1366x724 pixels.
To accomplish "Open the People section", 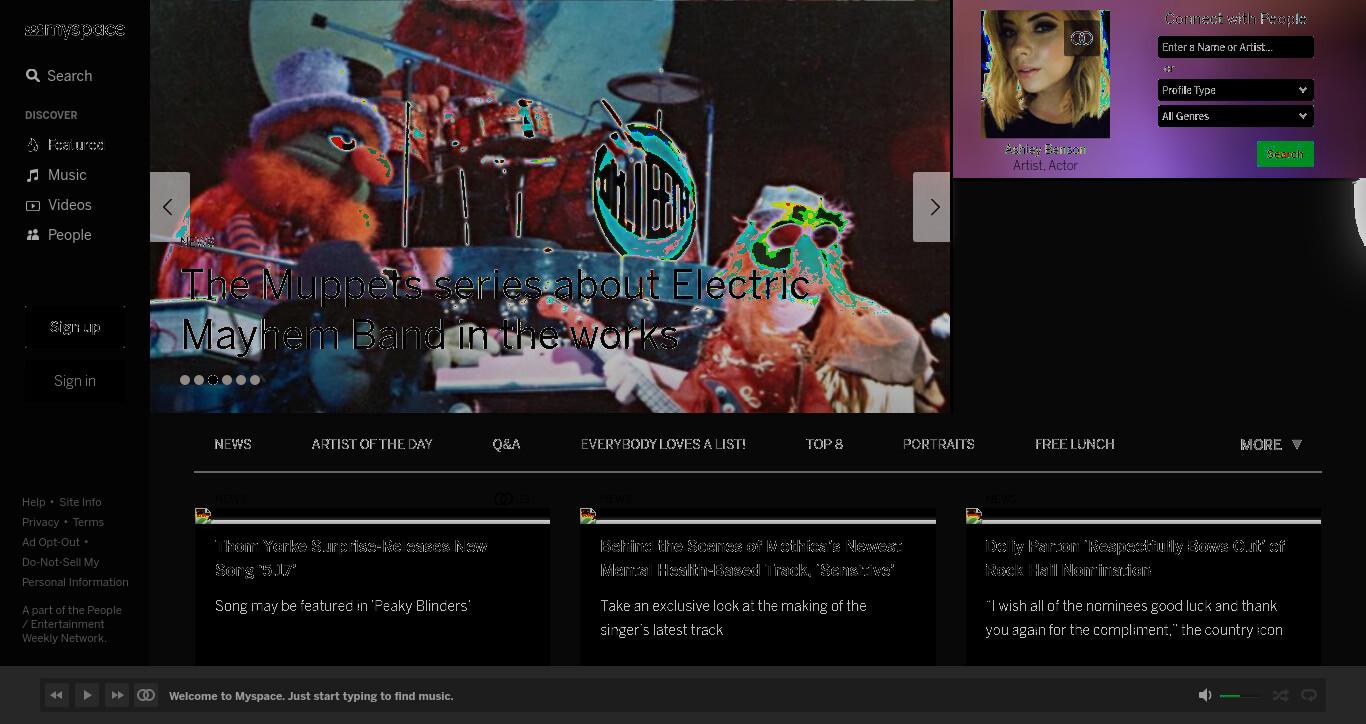I will click(x=59, y=235).
